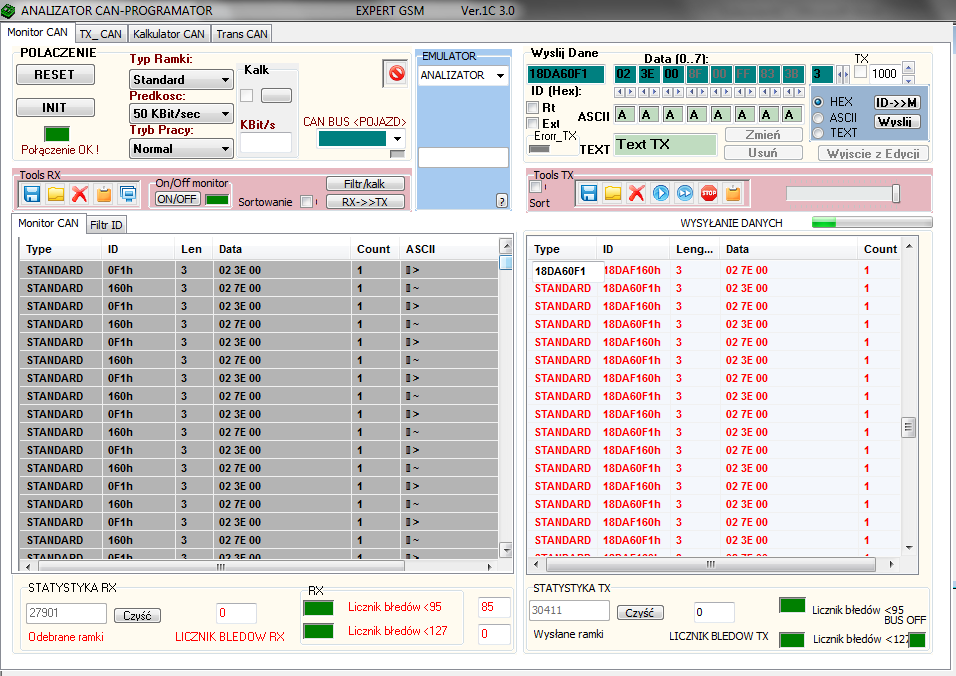The width and height of the screenshot is (956, 676).
Task: Click the RX table vertical scrollbar down arrow
Action: point(506,549)
